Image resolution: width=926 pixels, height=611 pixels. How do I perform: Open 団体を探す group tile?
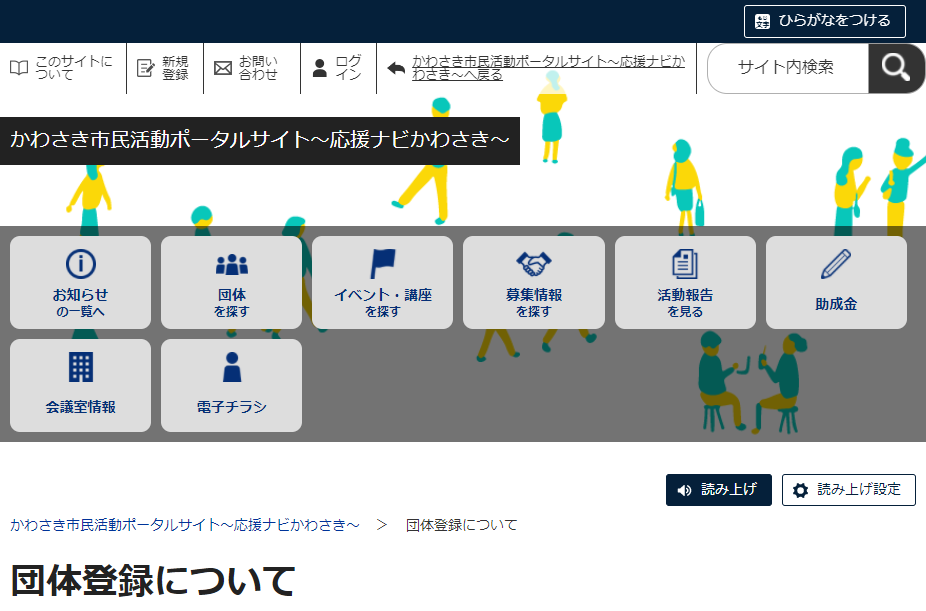231,282
